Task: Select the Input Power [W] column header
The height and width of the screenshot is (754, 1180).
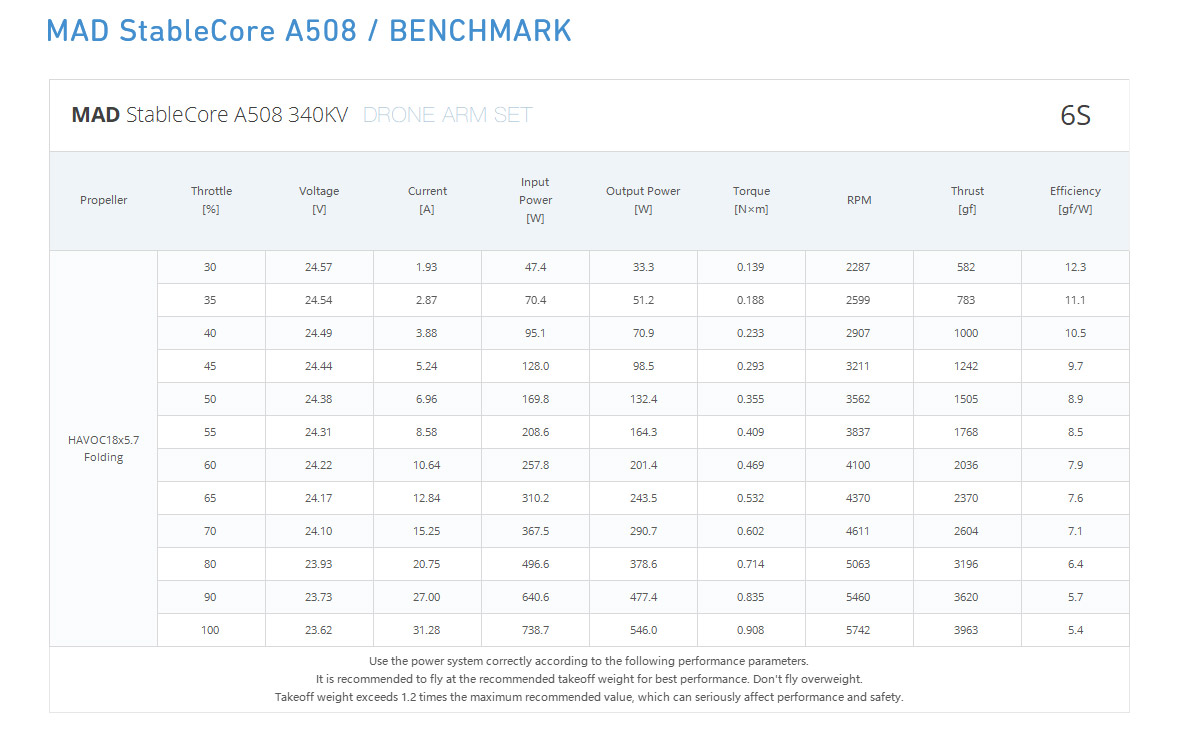Action: (x=535, y=200)
